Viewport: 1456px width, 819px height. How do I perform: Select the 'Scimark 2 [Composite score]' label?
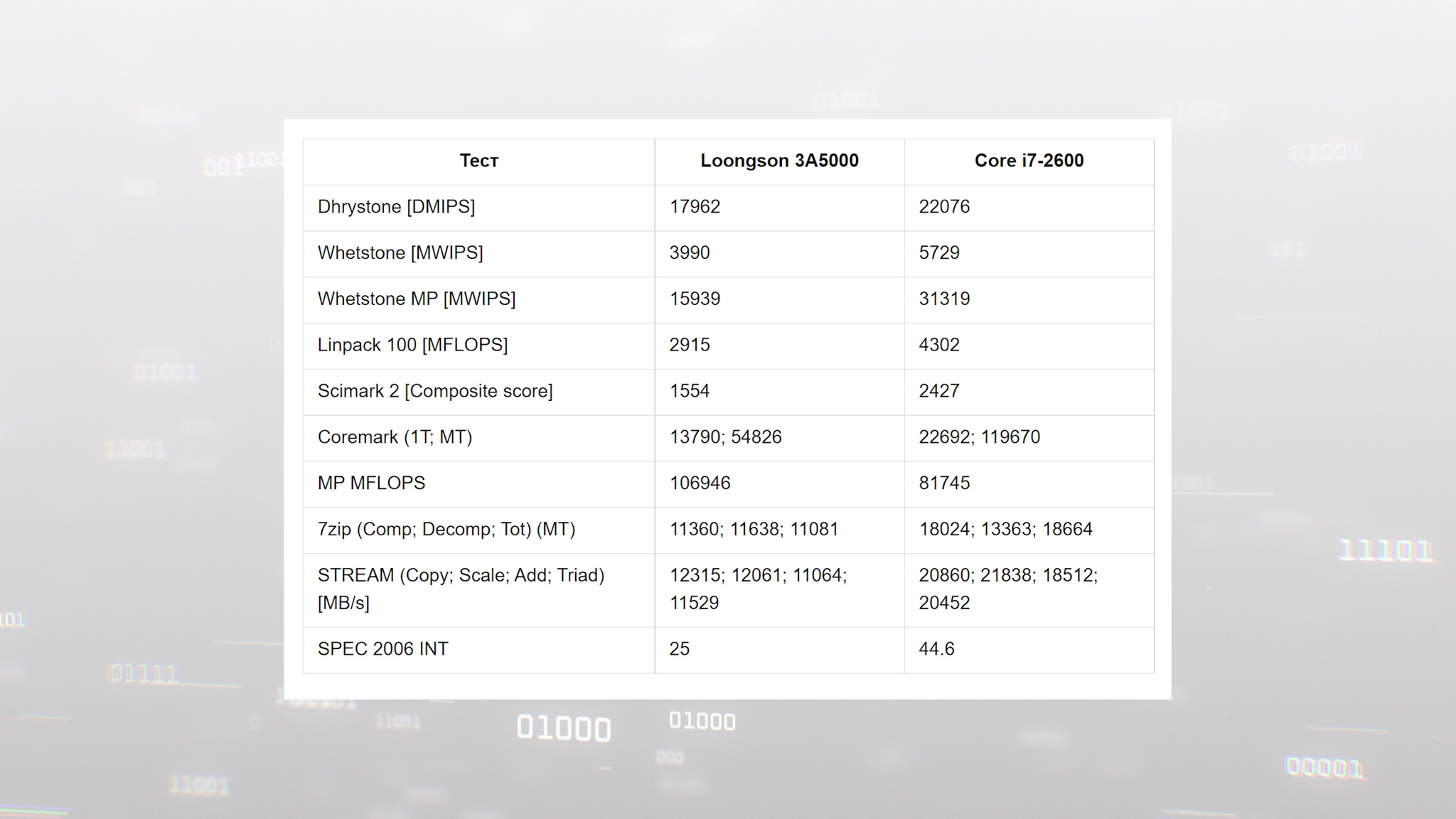pos(435,391)
